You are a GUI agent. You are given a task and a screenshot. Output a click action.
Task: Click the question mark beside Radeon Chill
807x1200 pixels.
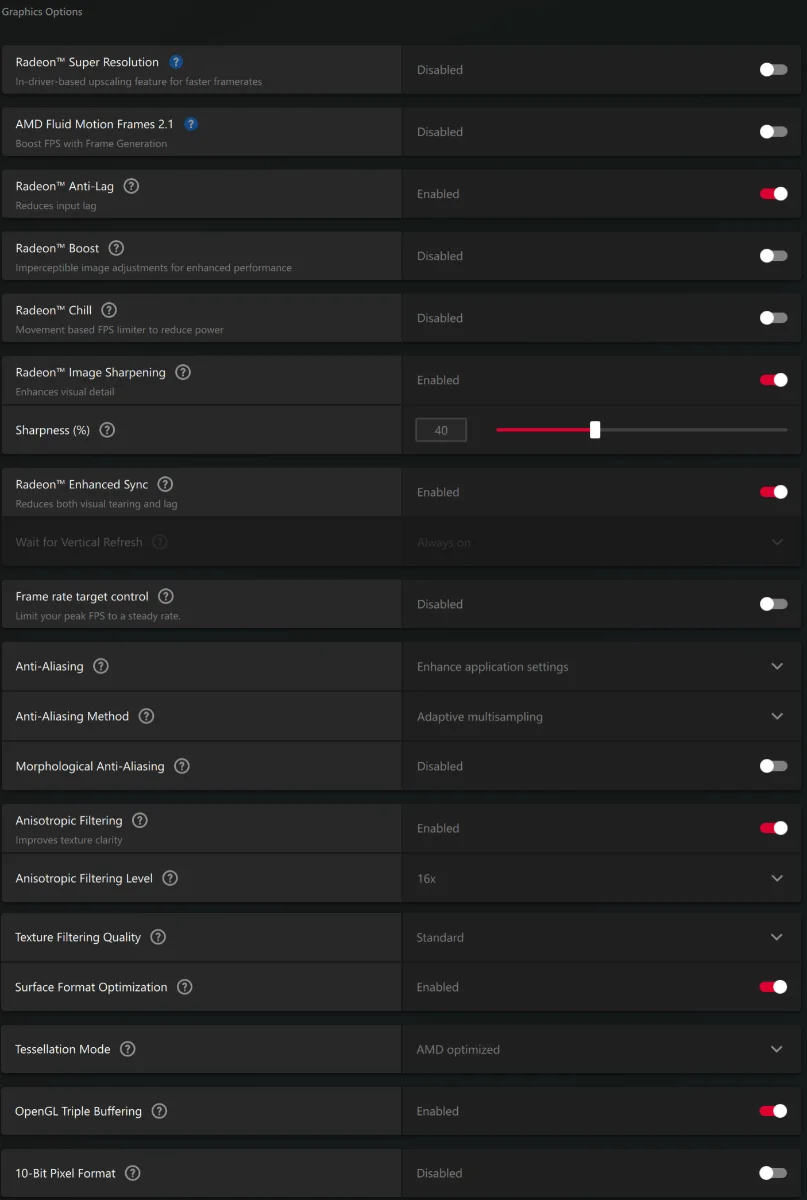tap(109, 310)
